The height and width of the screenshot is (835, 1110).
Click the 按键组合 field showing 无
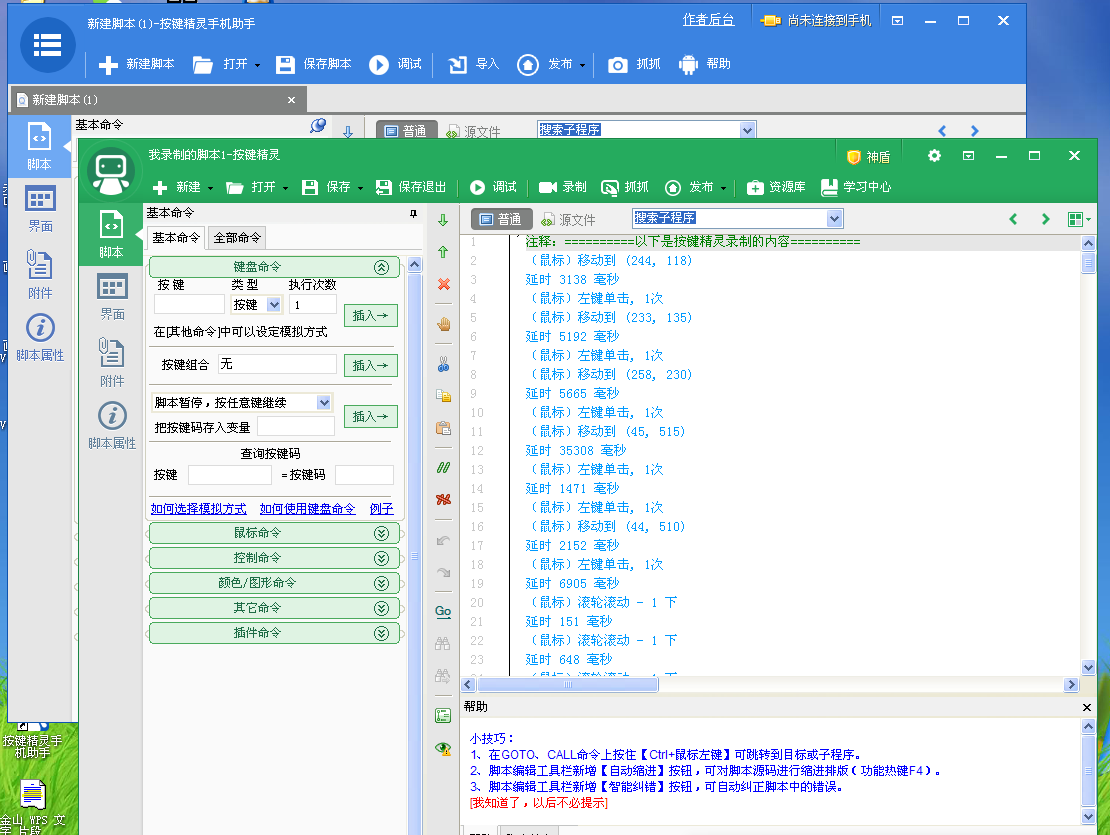[x=278, y=364]
